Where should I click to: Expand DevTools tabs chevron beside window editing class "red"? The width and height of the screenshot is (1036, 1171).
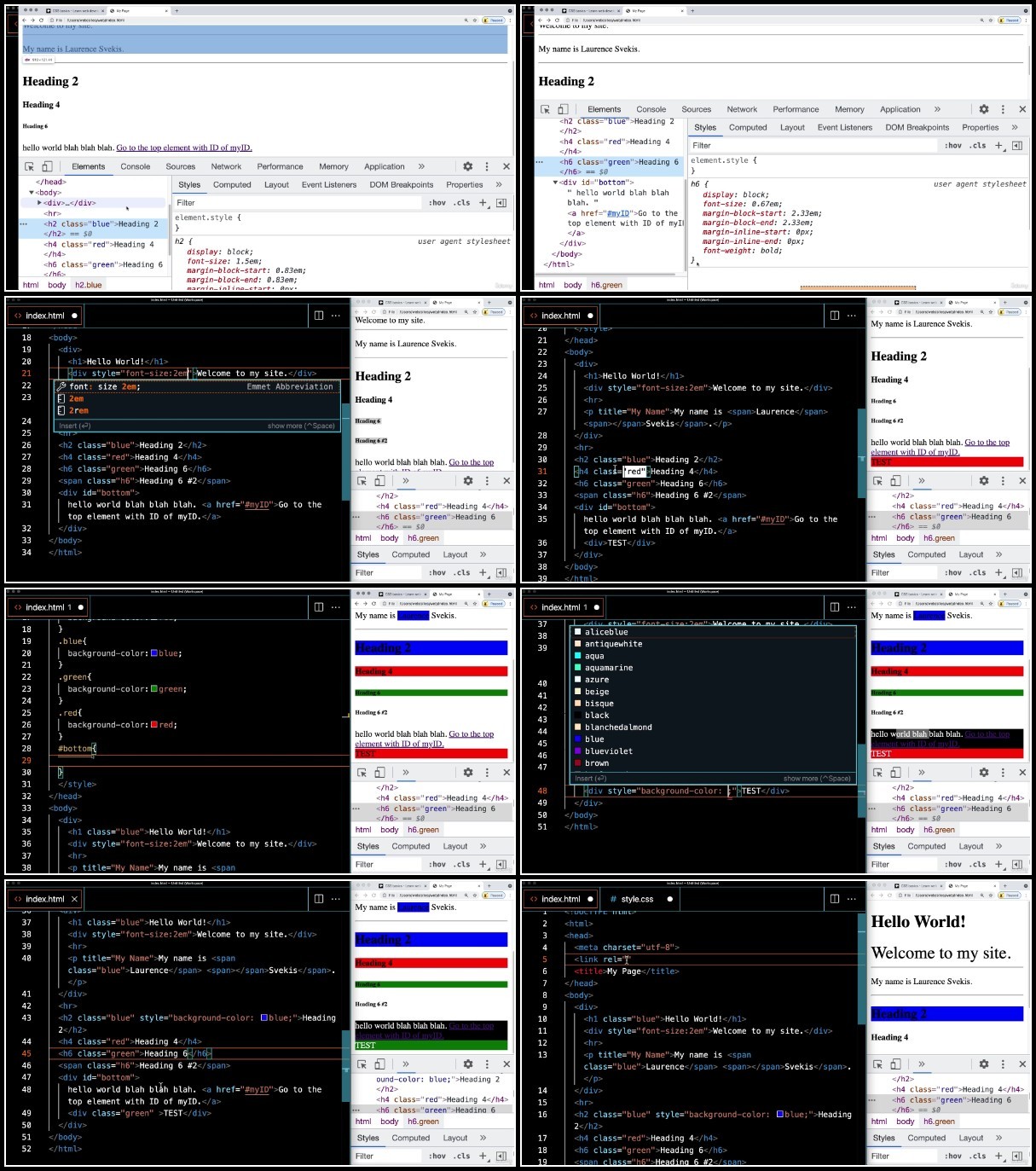[x=922, y=481]
